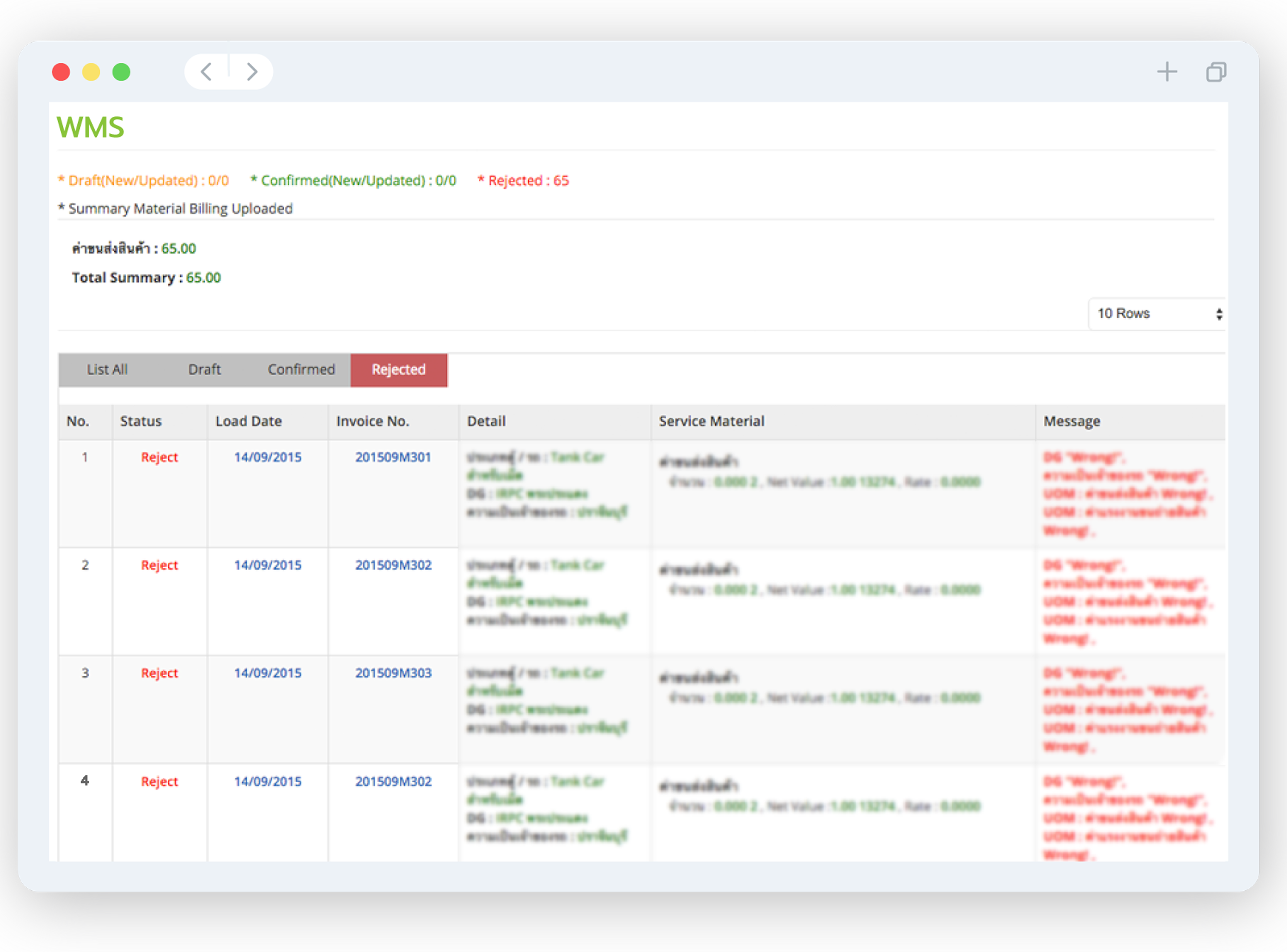This screenshot has height=952, width=1287.
Task: Click the green maximize window dot
Action: pos(121,72)
